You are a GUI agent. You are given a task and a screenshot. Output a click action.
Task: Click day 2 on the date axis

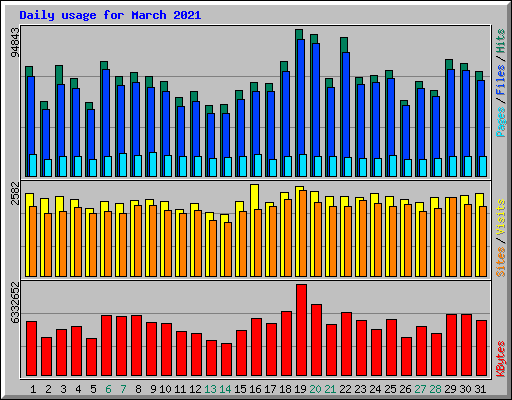(x=48, y=389)
